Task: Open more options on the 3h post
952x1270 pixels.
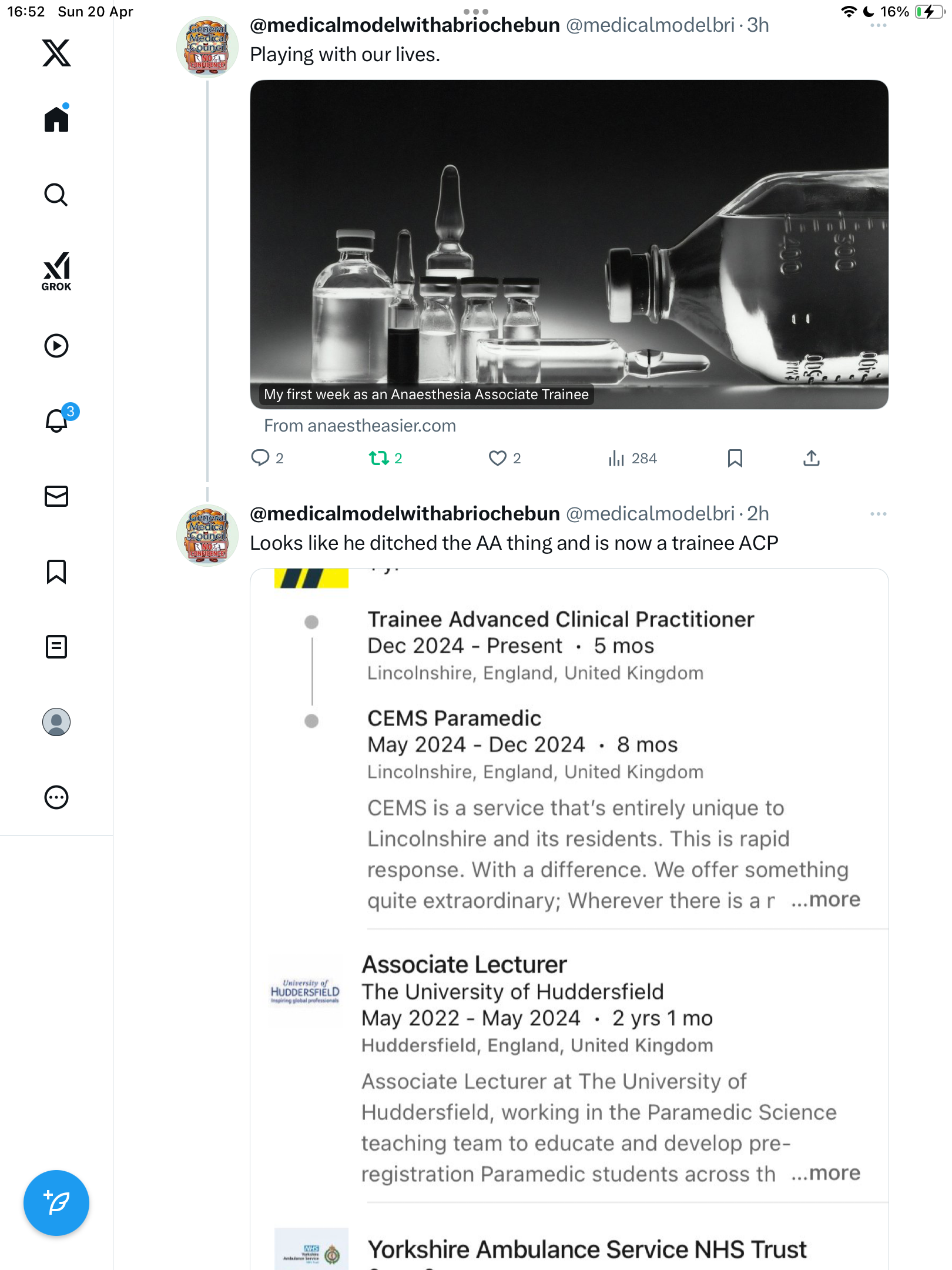Action: pyautogui.click(x=879, y=25)
